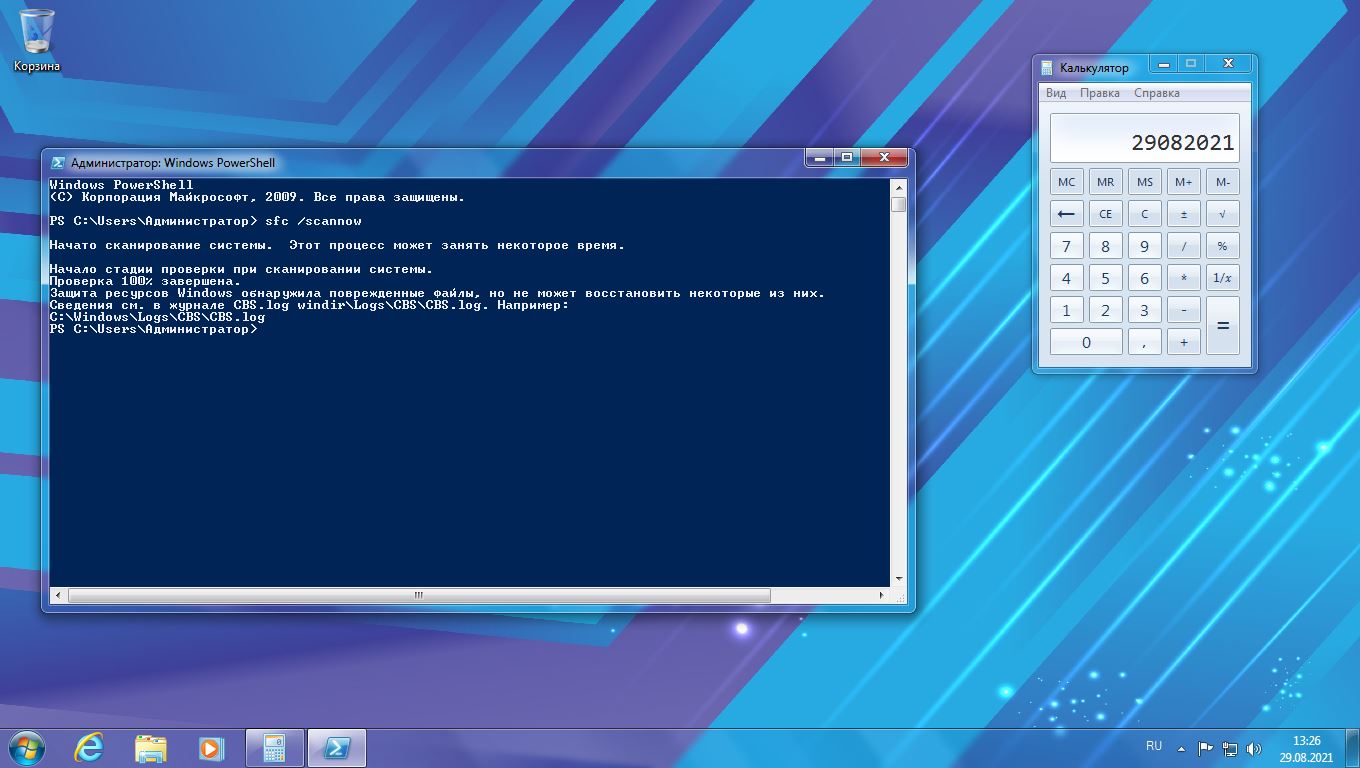Open the Правка menu in Calculator
Screen dimensions: 1360x768
tap(1100, 93)
